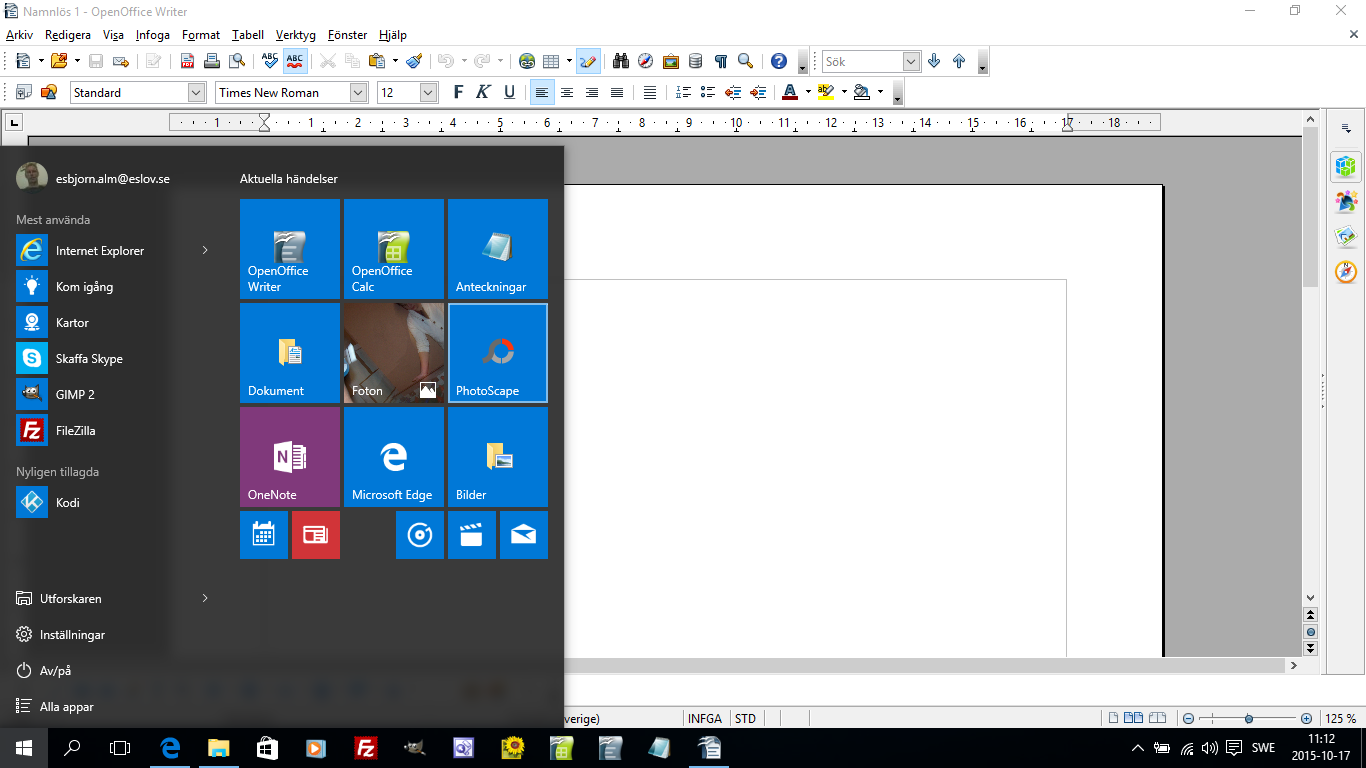Open OpenOffice Help question mark icon
1366x768 pixels.
pos(779,61)
